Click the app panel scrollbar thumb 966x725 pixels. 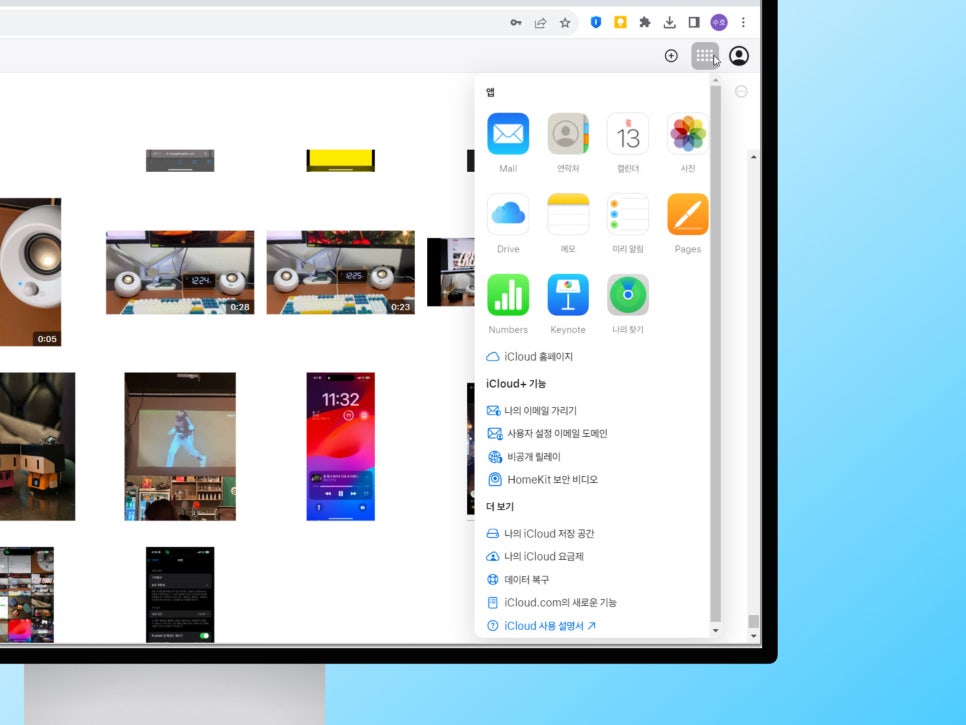(715, 354)
